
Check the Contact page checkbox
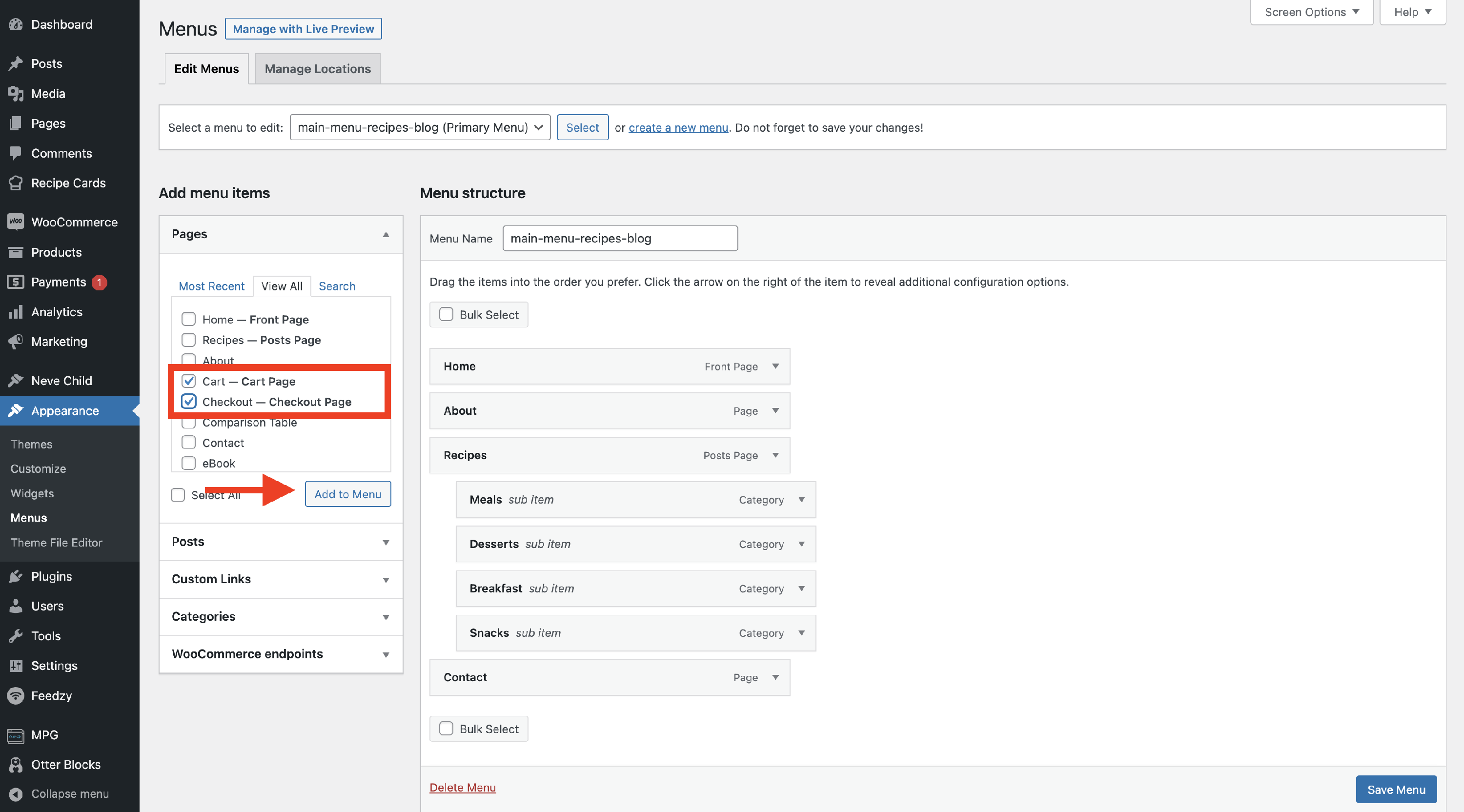click(189, 443)
